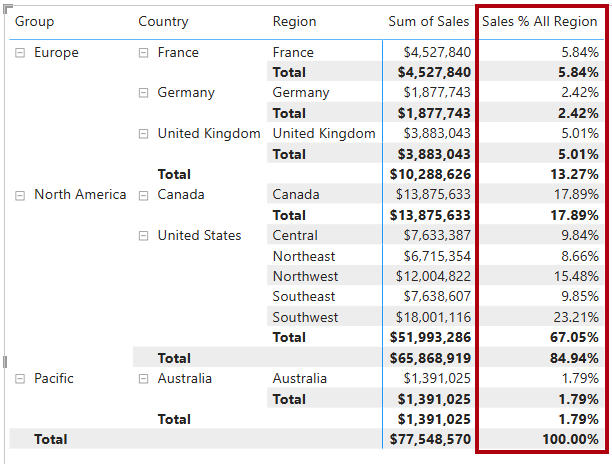Select the Central region cell

click(x=295, y=235)
